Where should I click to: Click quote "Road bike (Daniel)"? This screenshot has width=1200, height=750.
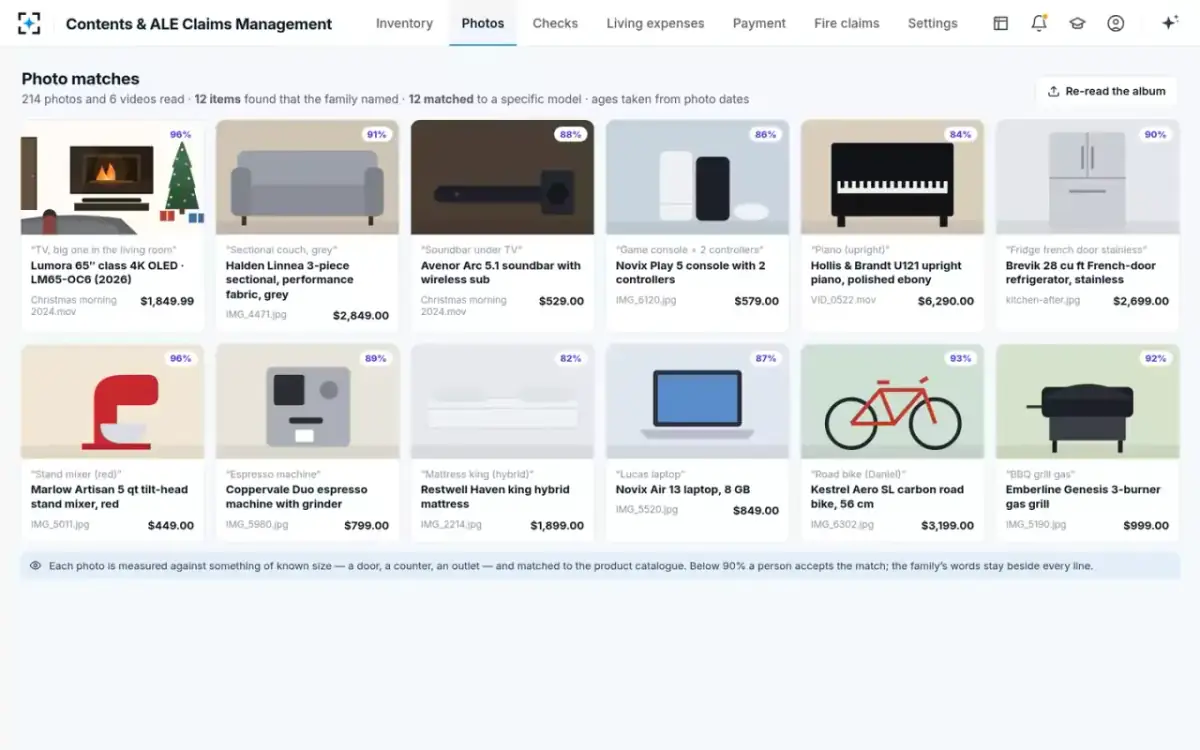pyautogui.click(x=858, y=474)
